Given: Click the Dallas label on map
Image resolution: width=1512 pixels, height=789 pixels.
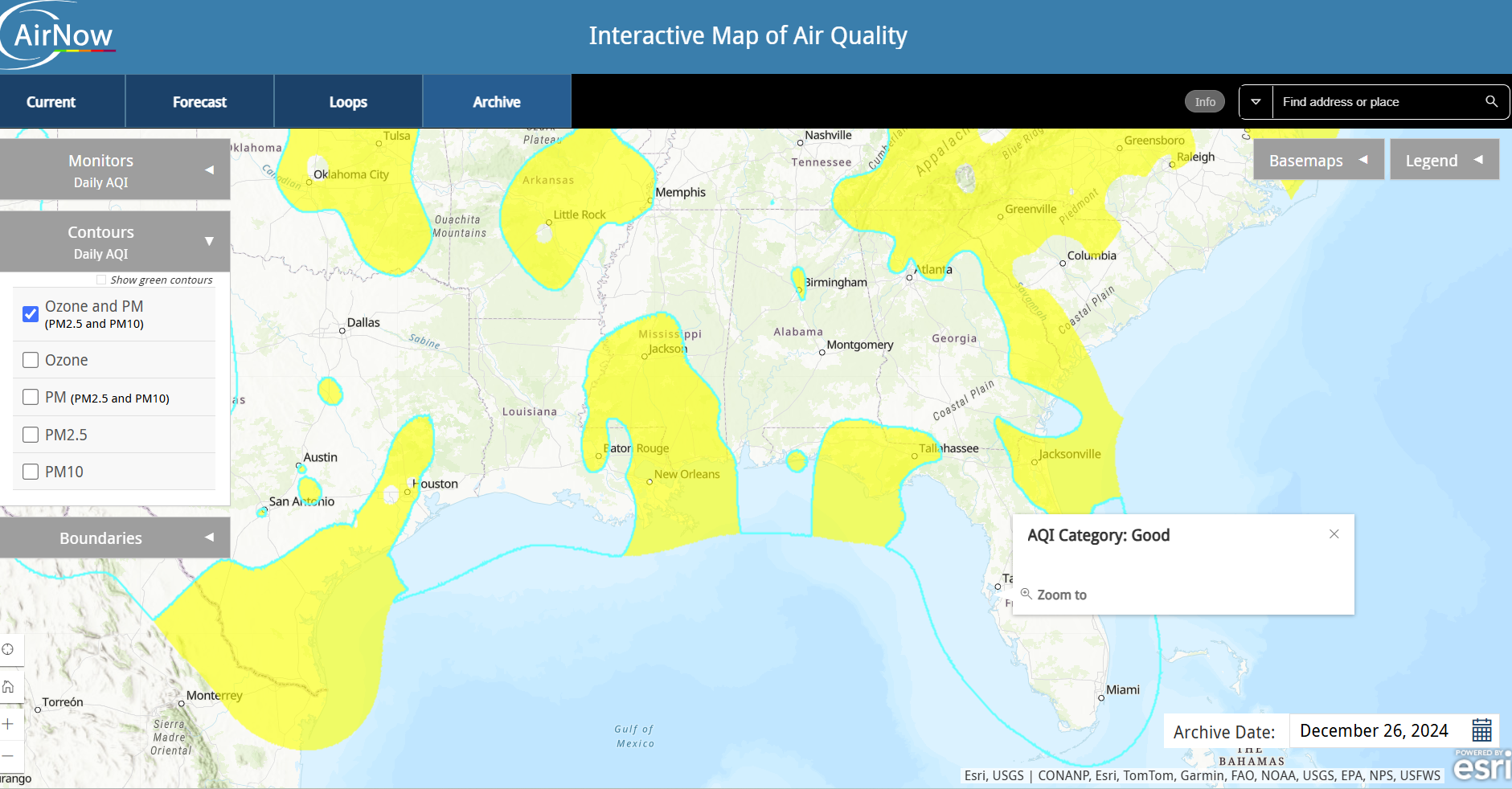Looking at the screenshot, I should click(x=363, y=322).
